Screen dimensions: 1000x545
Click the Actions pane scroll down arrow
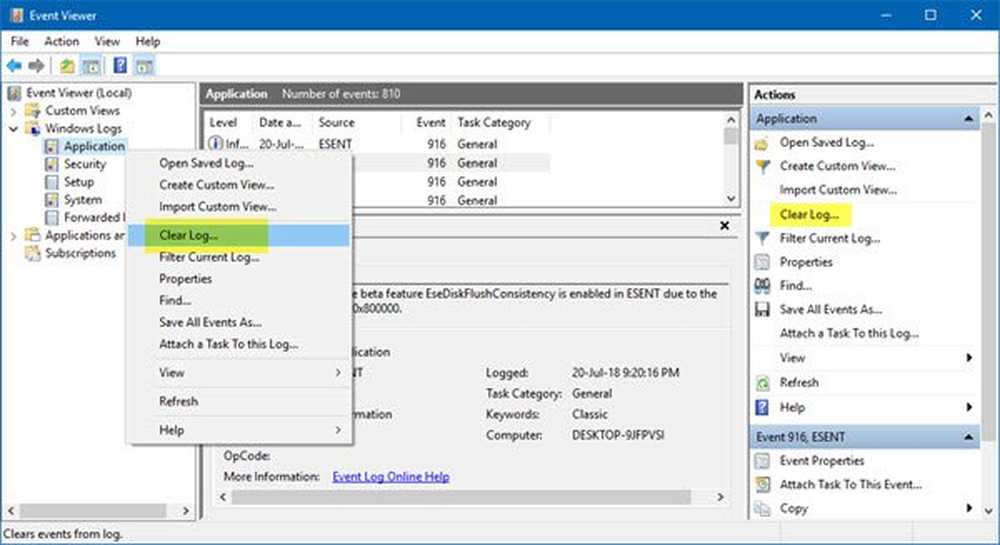989,511
